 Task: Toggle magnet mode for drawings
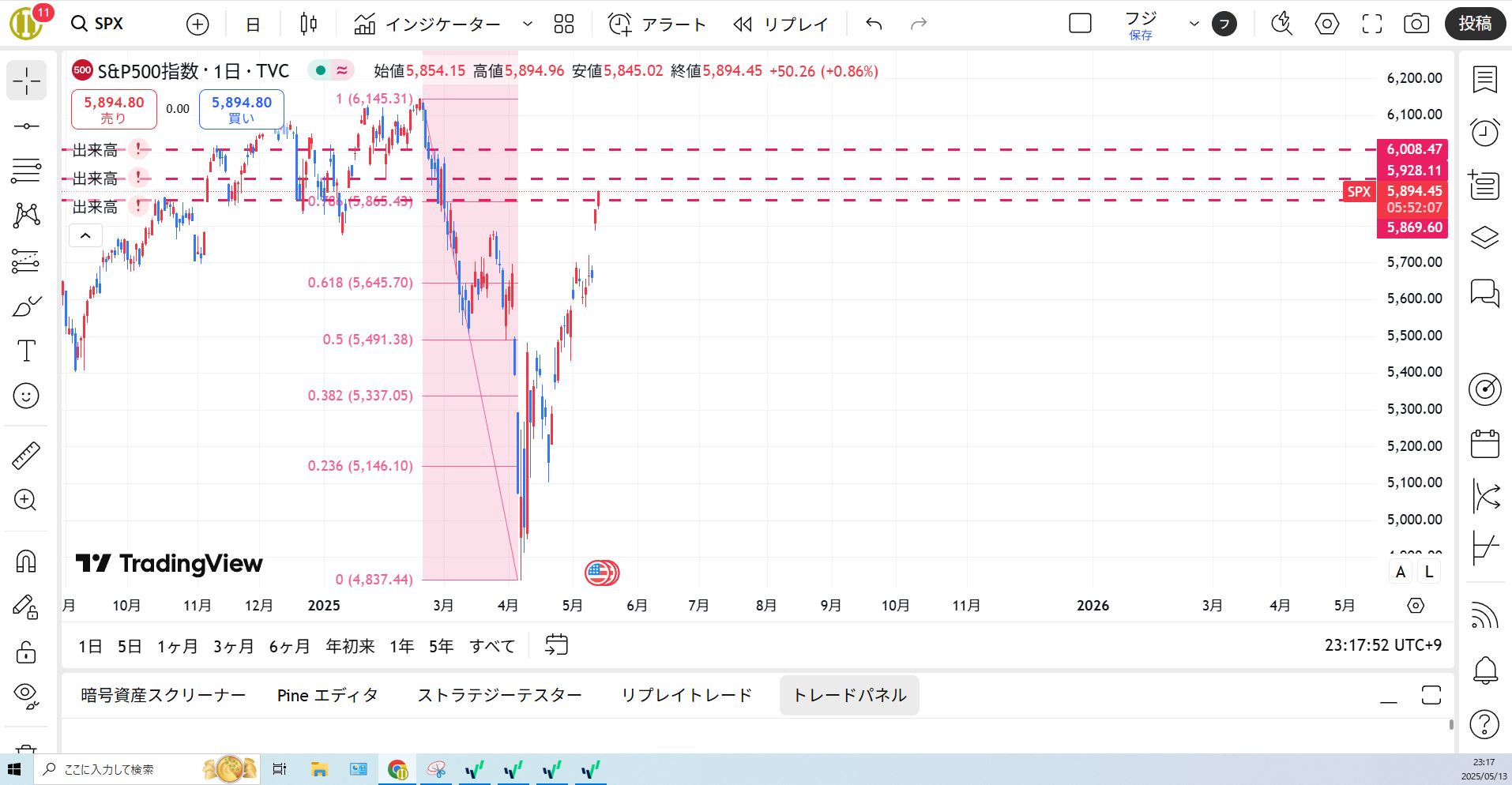pos(26,562)
